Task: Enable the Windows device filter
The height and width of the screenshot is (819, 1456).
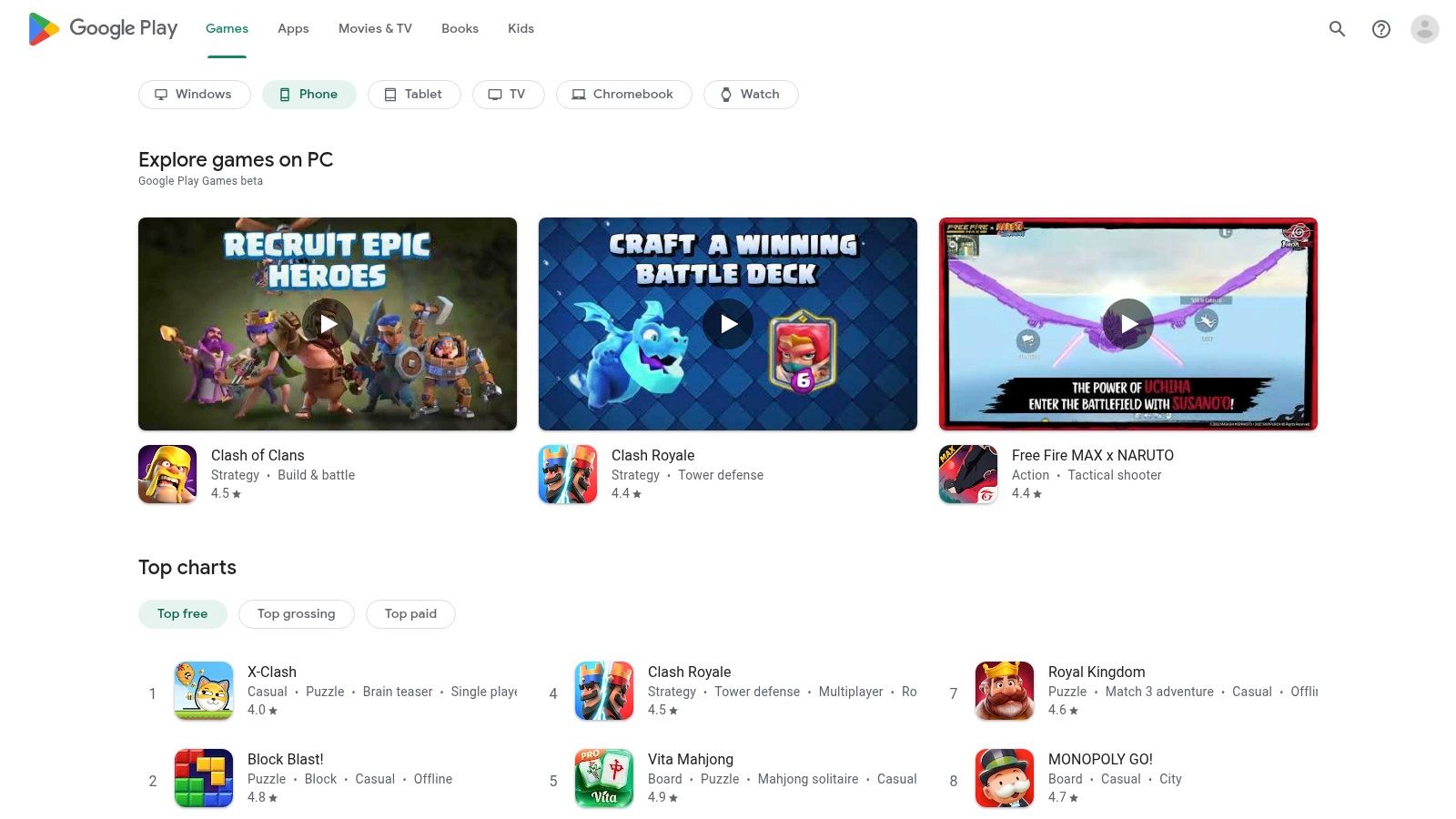Action: click(194, 94)
